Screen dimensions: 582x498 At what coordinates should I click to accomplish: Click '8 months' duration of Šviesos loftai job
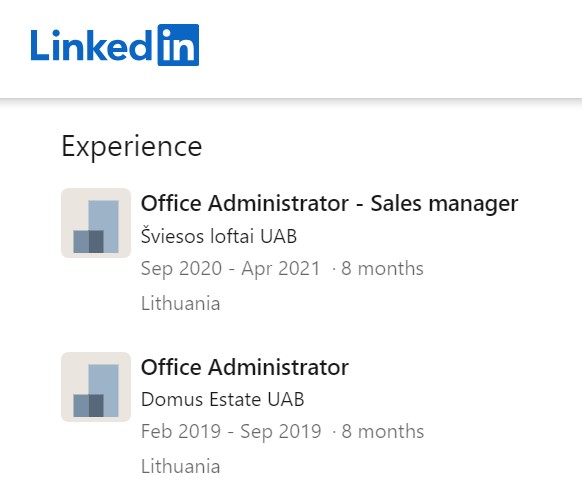(x=382, y=268)
